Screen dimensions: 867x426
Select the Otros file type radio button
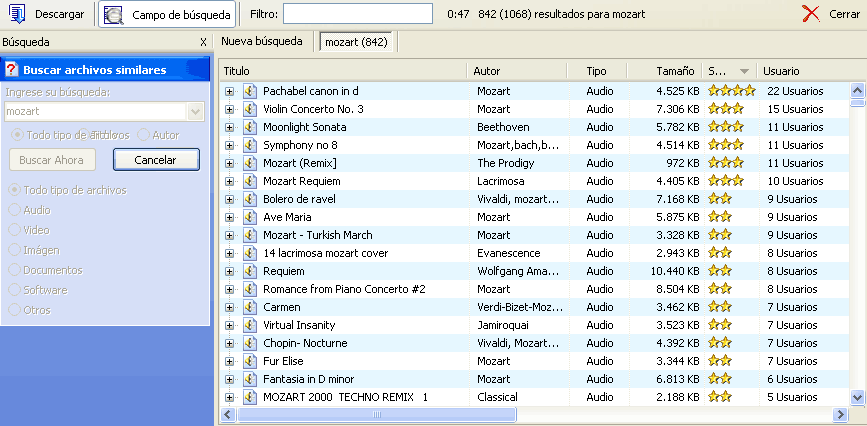tap(14, 310)
